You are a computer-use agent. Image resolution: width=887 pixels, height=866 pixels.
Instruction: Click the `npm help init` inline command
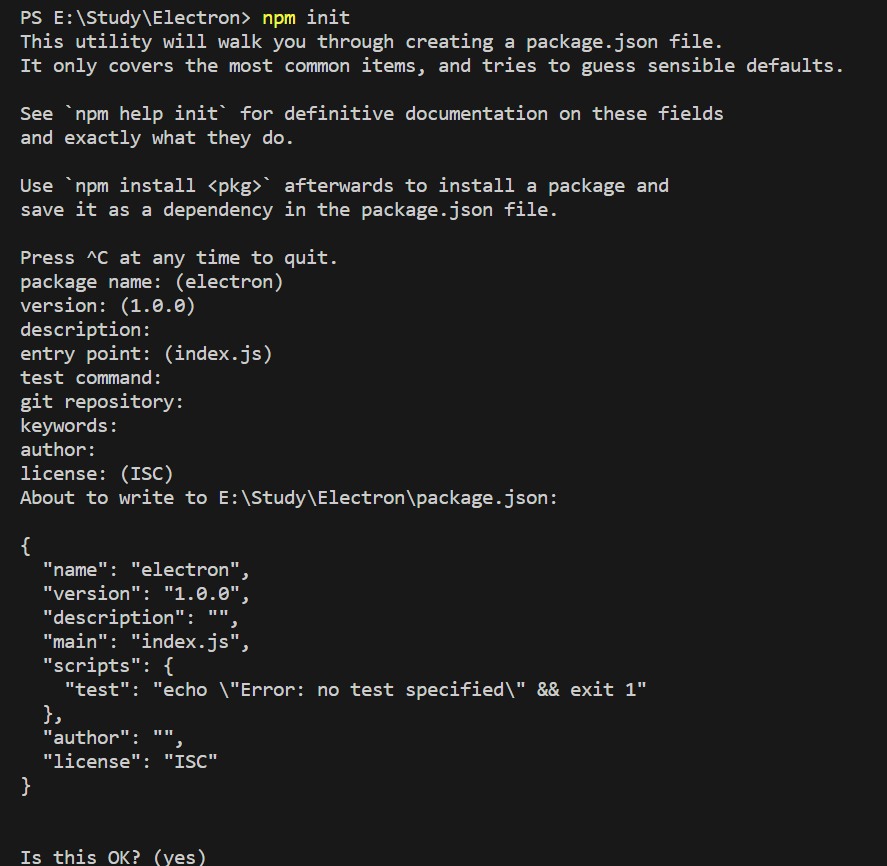pos(146,114)
